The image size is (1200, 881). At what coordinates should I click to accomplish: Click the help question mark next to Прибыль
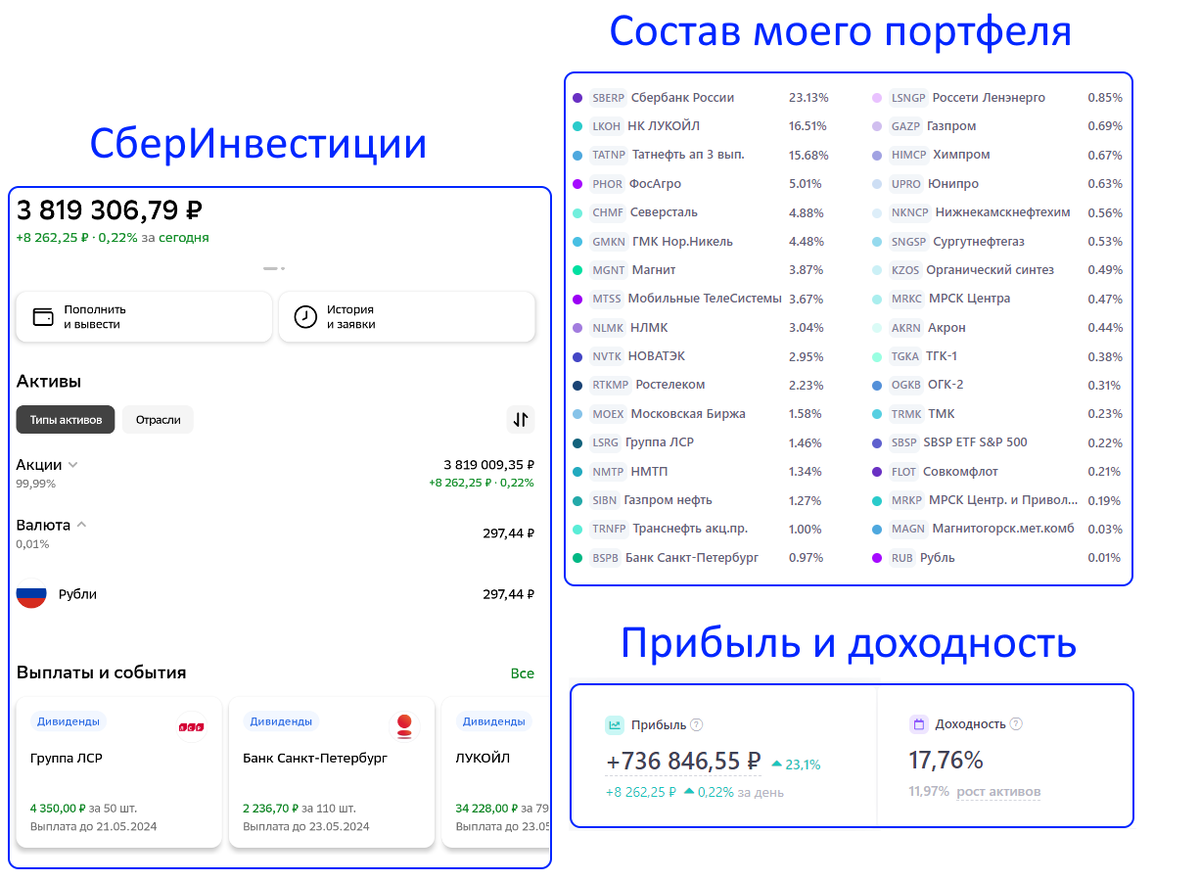[x=697, y=725]
